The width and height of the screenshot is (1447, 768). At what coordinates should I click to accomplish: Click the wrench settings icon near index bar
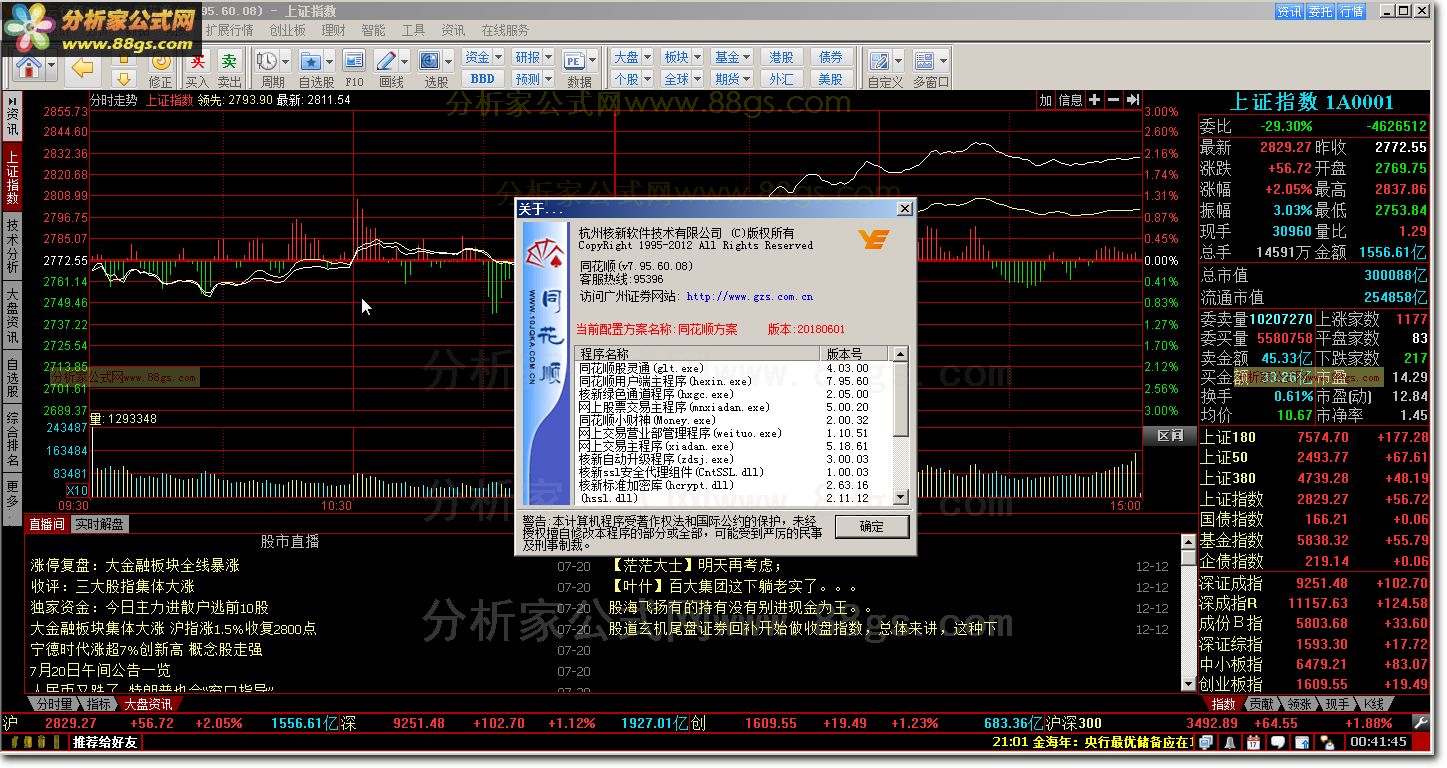pos(1419,723)
